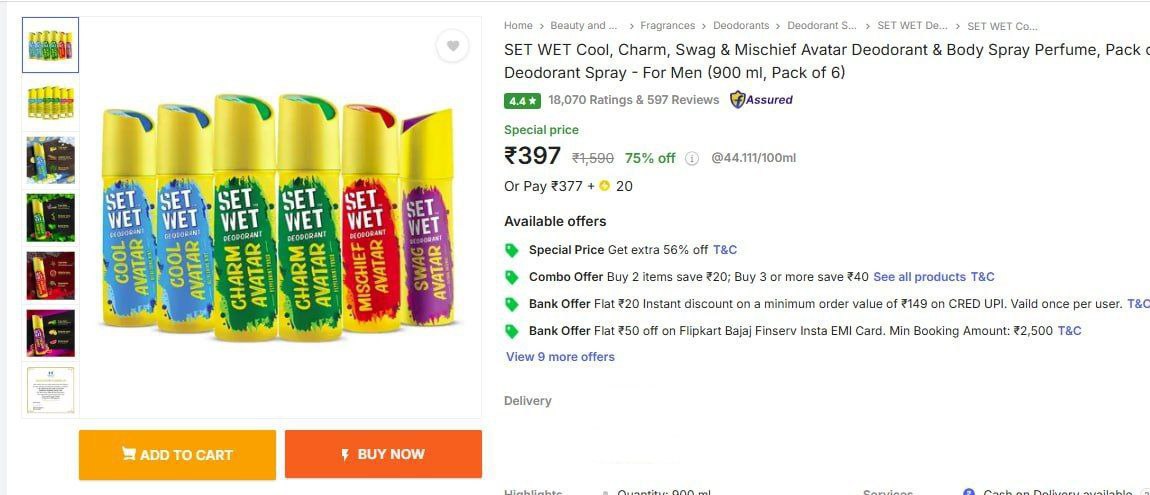Open Fragrances breadcrumb link
1150x495 pixels.
[667, 26]
